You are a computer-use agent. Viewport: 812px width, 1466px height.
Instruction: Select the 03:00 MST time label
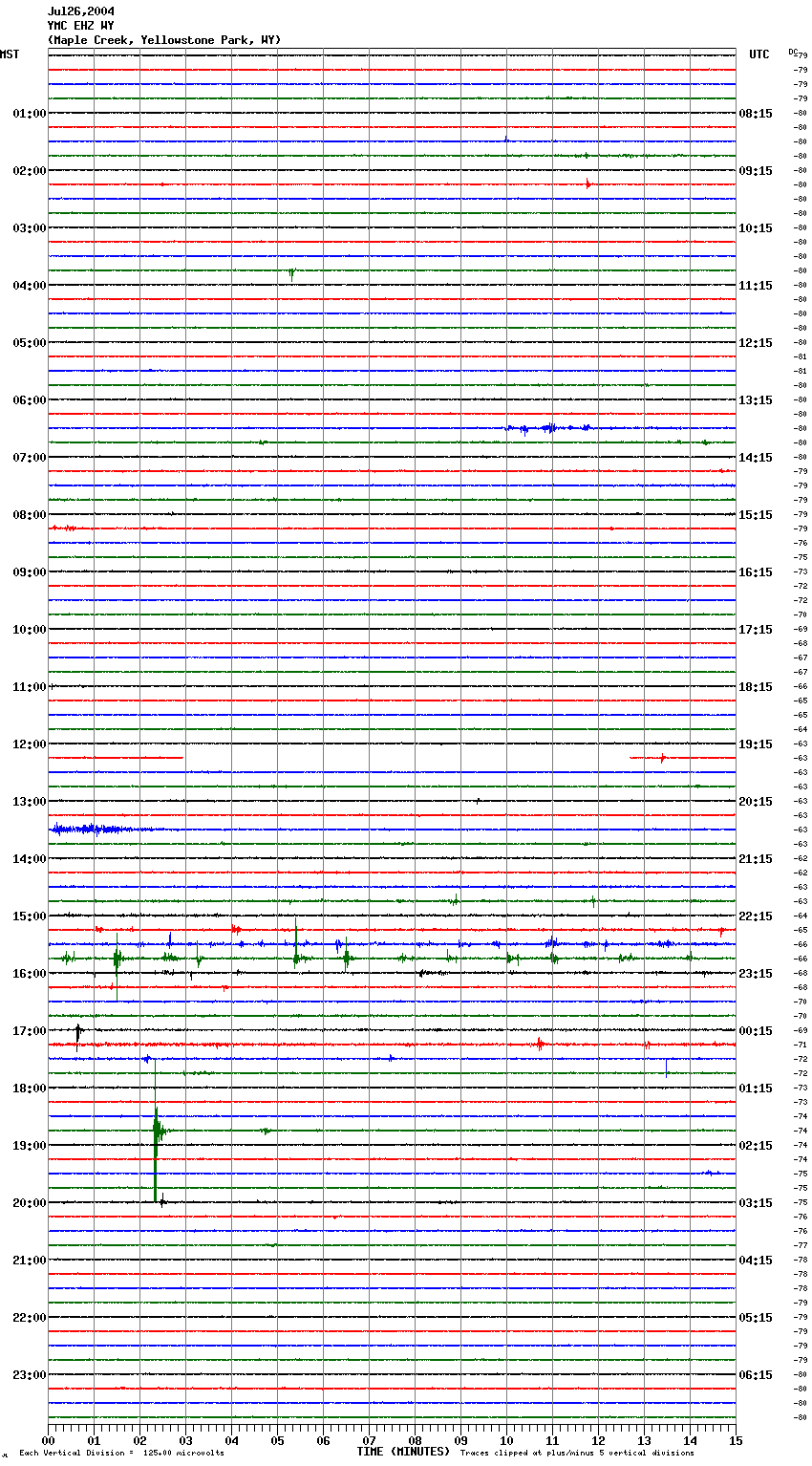(x=30, y=228)
